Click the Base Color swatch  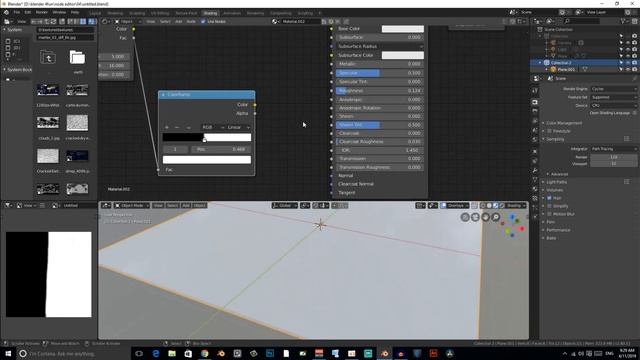point(402,29)
